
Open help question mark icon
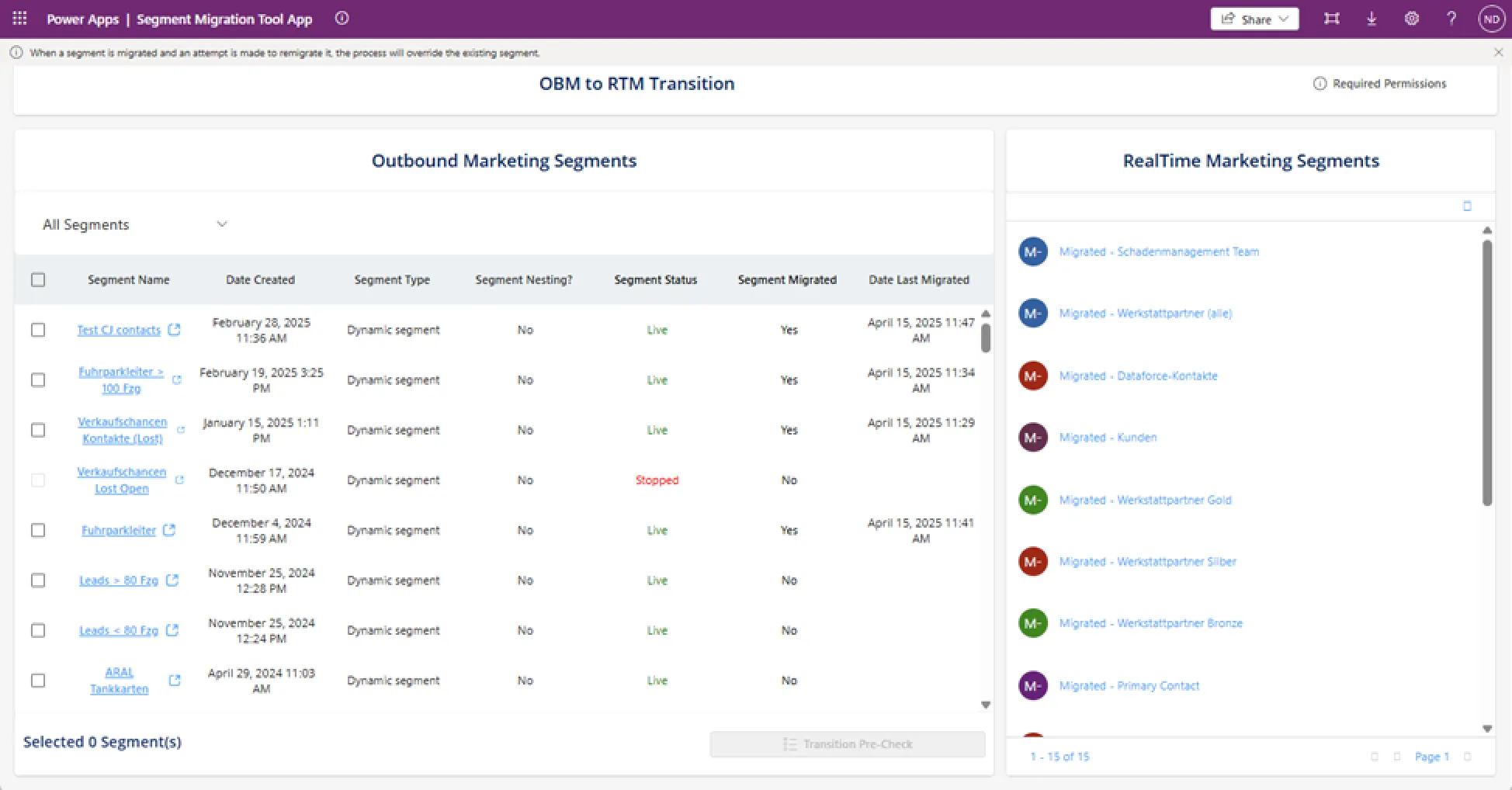(1451, 19)
